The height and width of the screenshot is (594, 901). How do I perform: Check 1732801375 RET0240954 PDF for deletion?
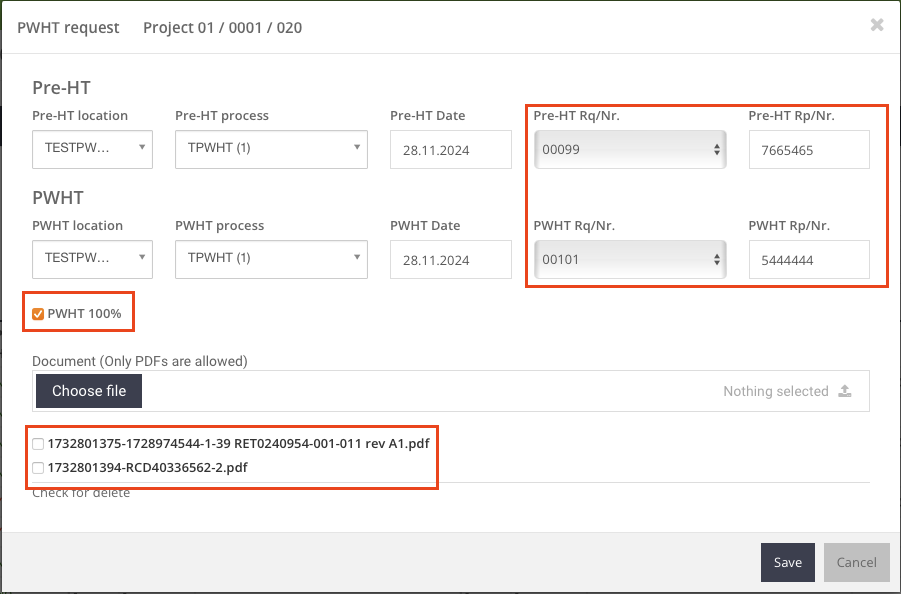(x=38, y=443)
